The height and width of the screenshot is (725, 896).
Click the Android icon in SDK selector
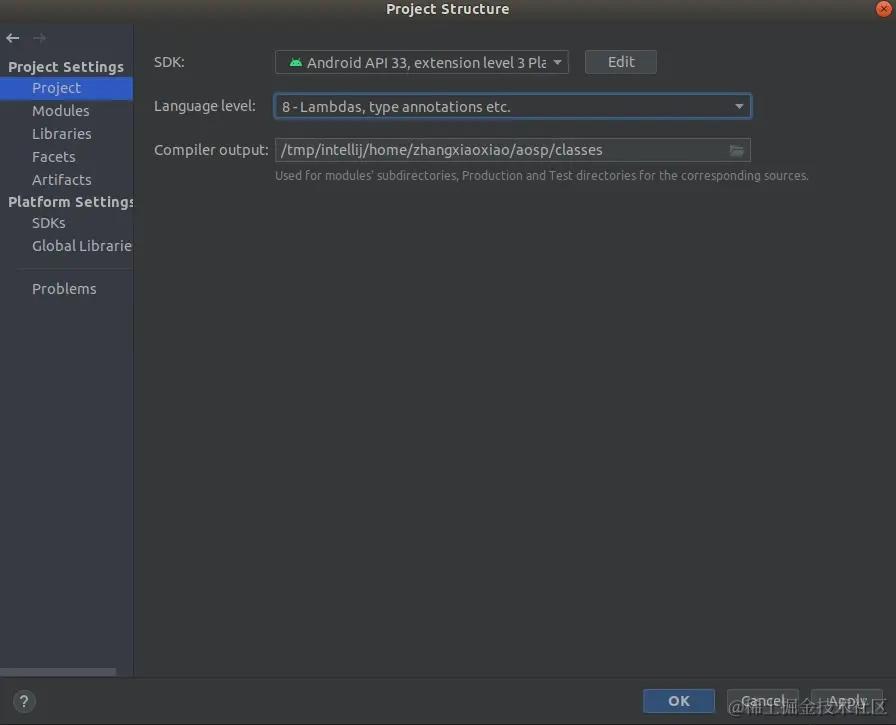point(295,62)
